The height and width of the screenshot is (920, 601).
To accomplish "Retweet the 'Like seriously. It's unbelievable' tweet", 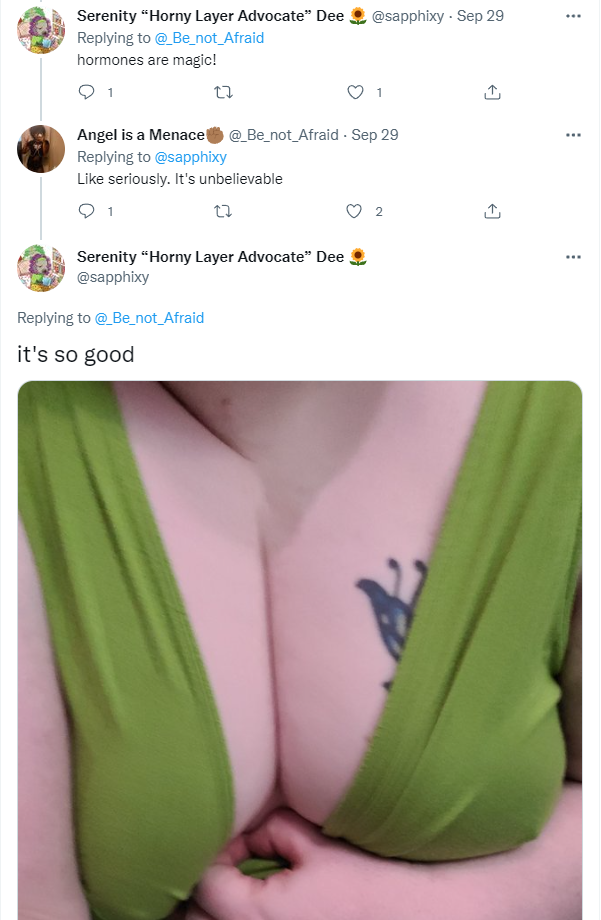I will (x=223, y=211).
